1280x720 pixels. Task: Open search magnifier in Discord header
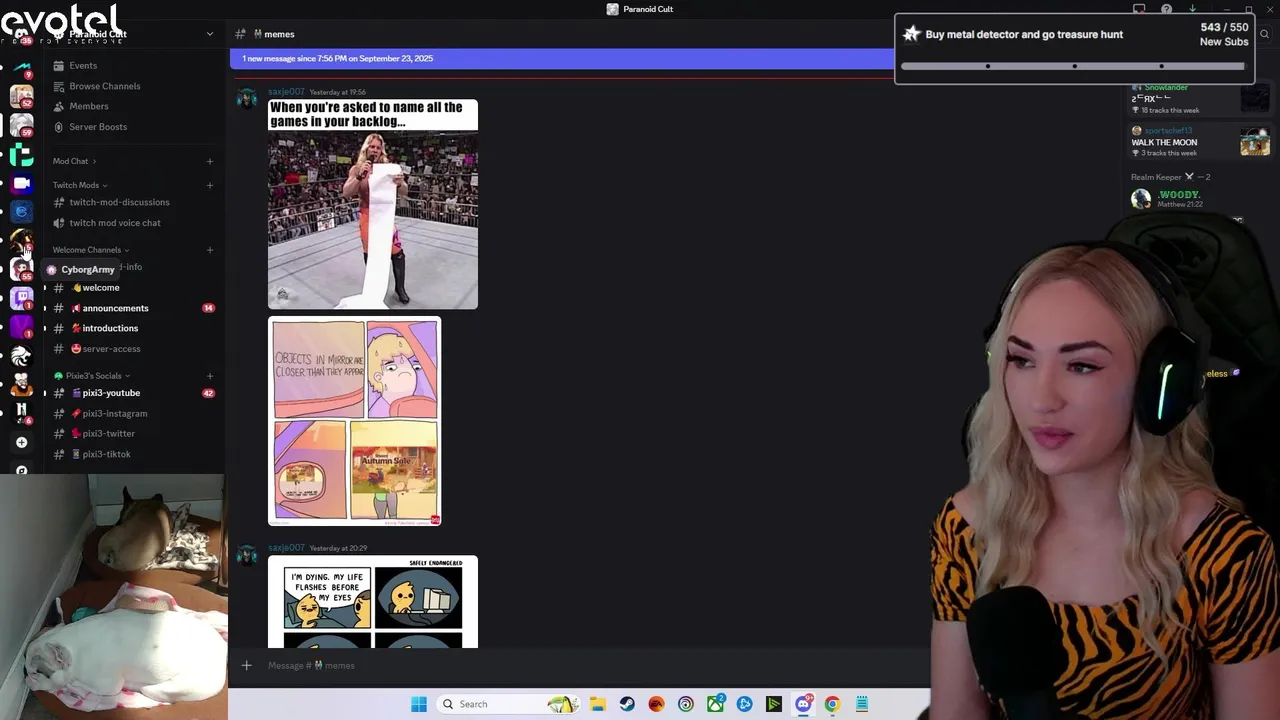(x=1264, y=34)
